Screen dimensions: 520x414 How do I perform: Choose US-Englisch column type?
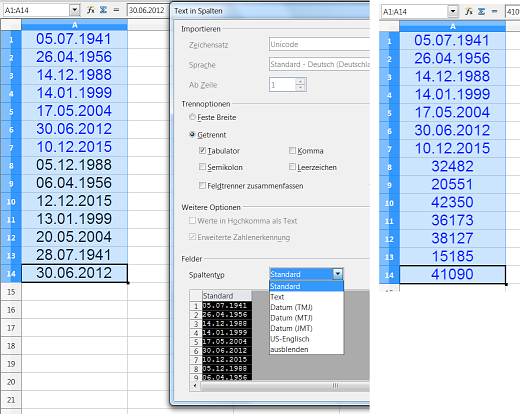(306, 339)
